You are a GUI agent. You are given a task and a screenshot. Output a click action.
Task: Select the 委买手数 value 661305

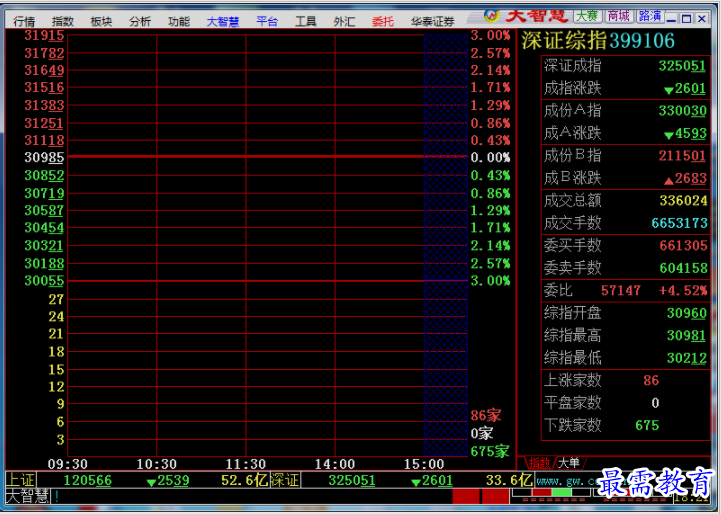(683, 246)
